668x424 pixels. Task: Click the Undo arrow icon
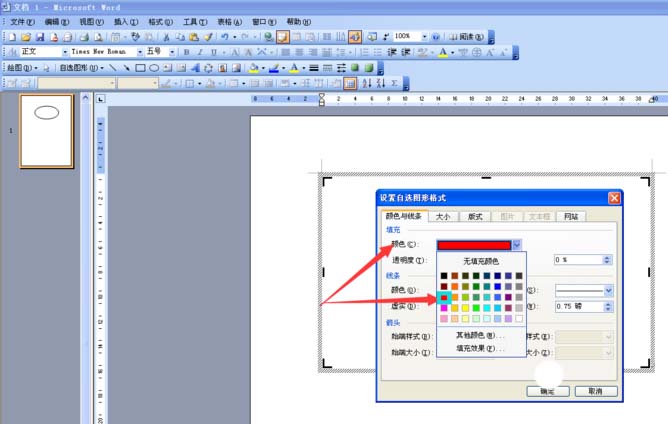224,36
